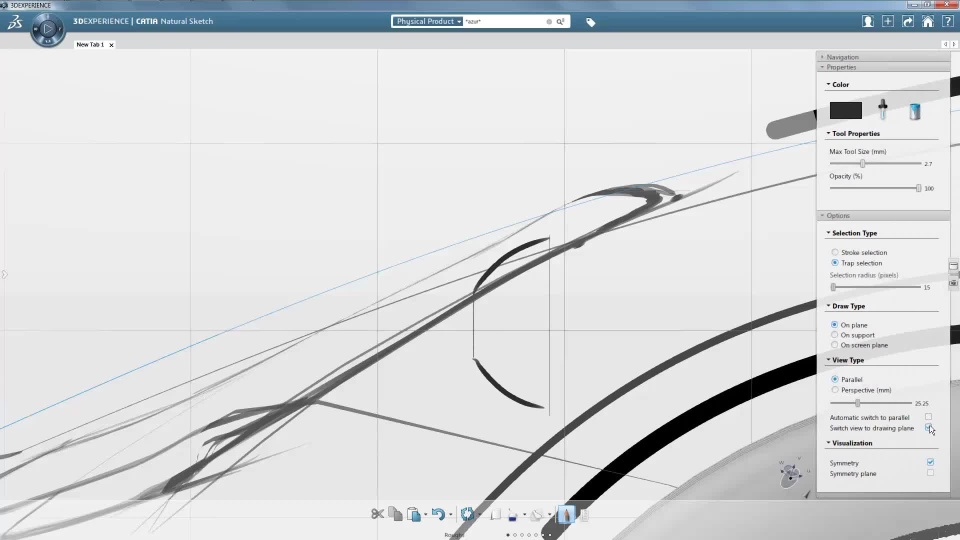Collapse the Options panel section
Screen dimensions: 960x540
tap(883, 216)
